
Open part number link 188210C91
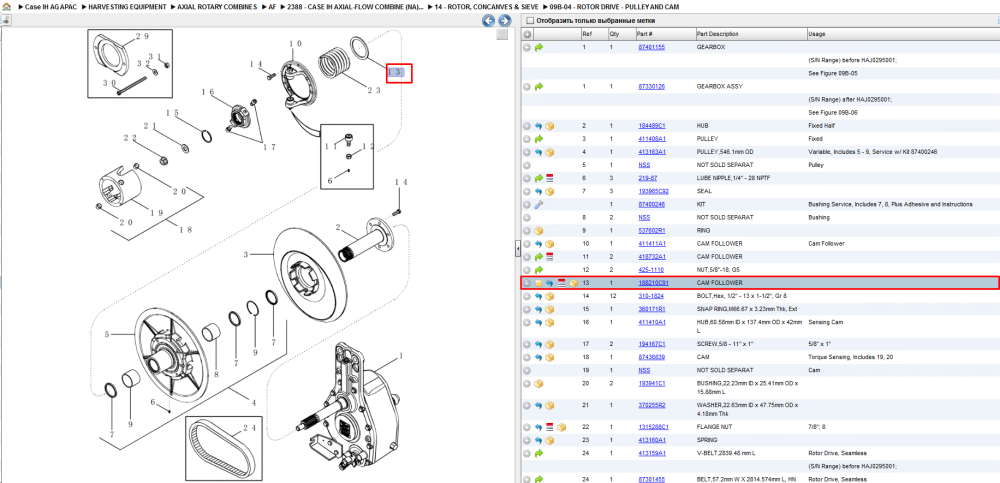coord(653,283)
